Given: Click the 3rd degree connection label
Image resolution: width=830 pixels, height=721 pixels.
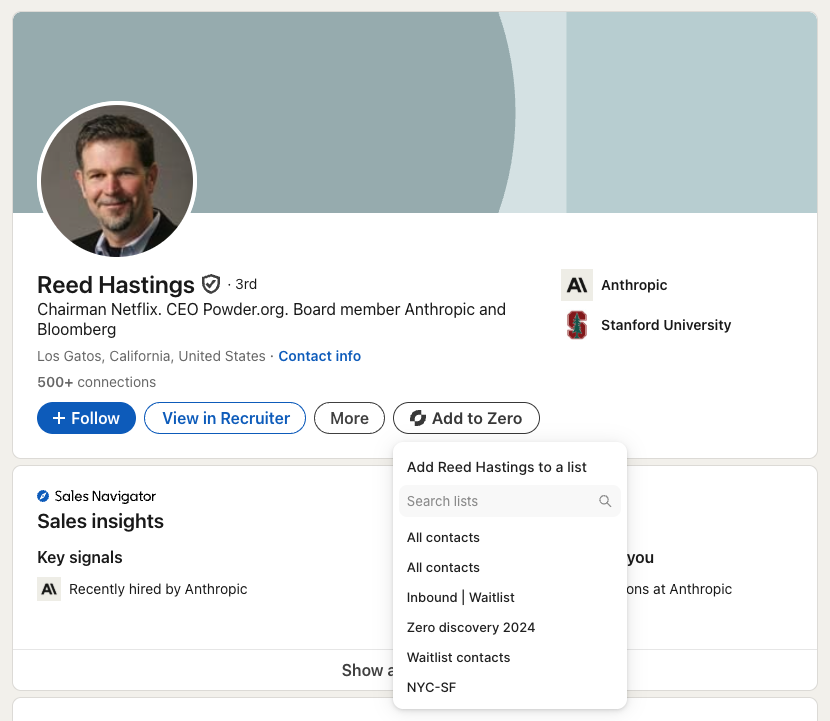Looking at the screenshot, I should pyautogui.click(x=246, y=284).
